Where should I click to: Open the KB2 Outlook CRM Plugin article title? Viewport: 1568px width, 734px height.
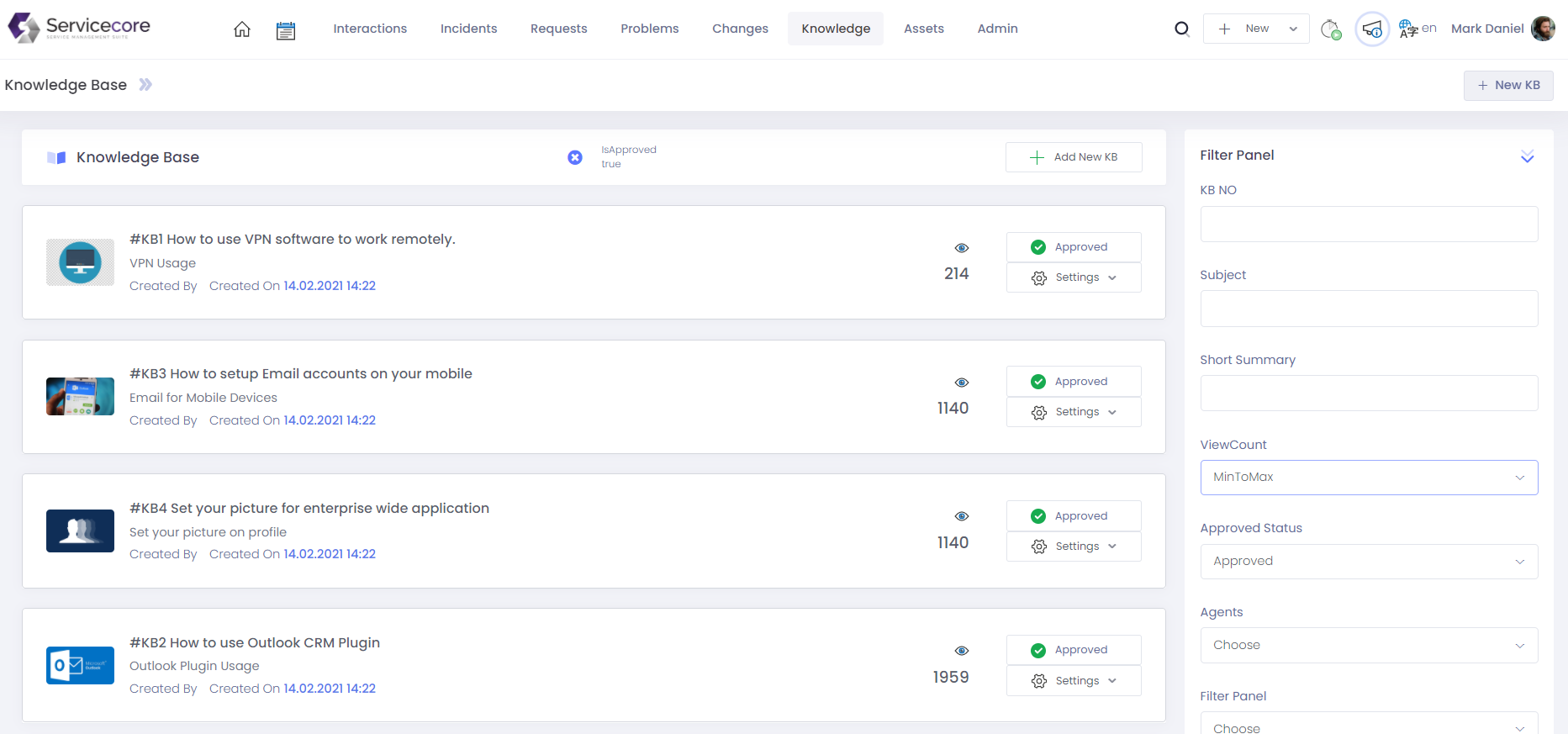(x=255, y=642)
